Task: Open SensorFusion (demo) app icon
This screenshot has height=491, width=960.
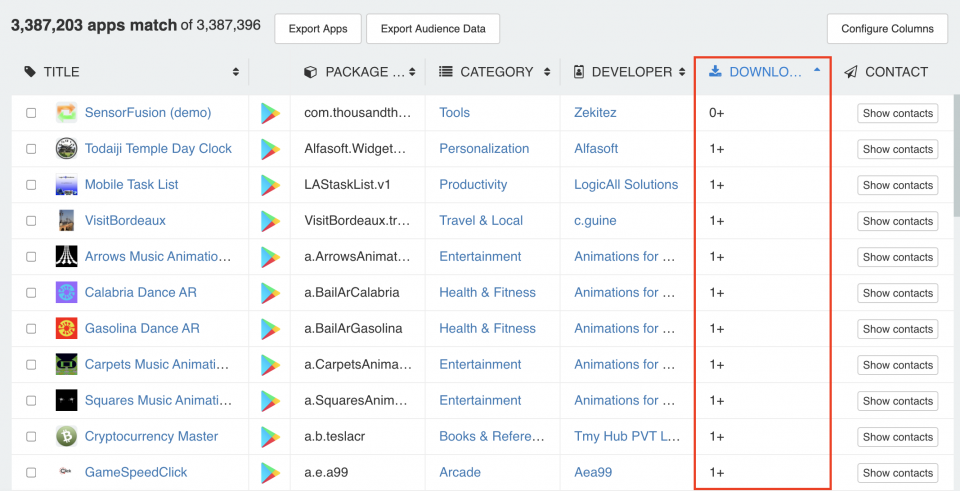Action: pyautogui.click(x=66, y=113)
